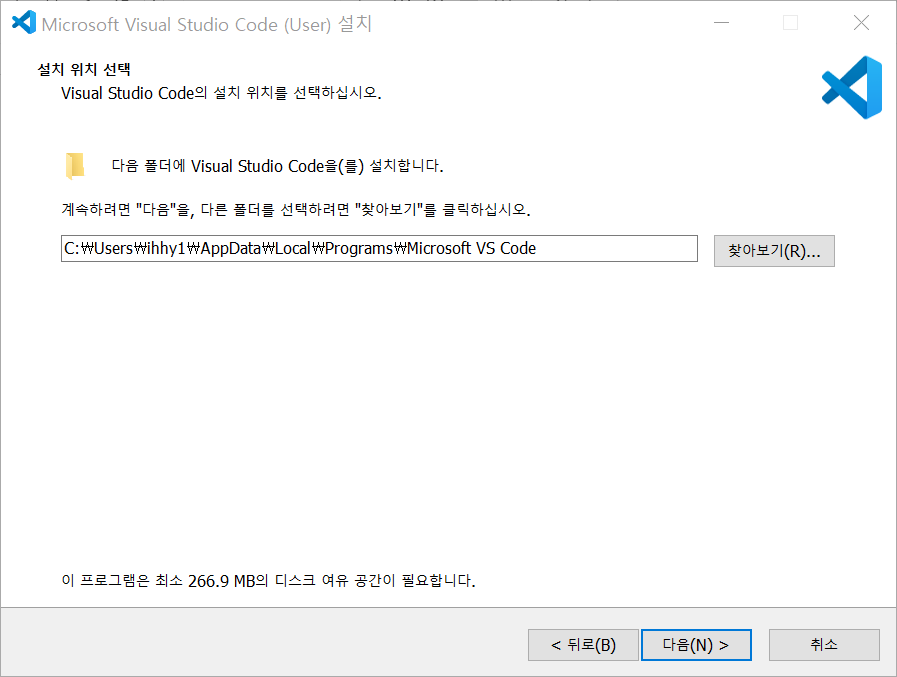Click the disabled maximize button
Screen dimensions: 897x677
[x=791, y=23]
